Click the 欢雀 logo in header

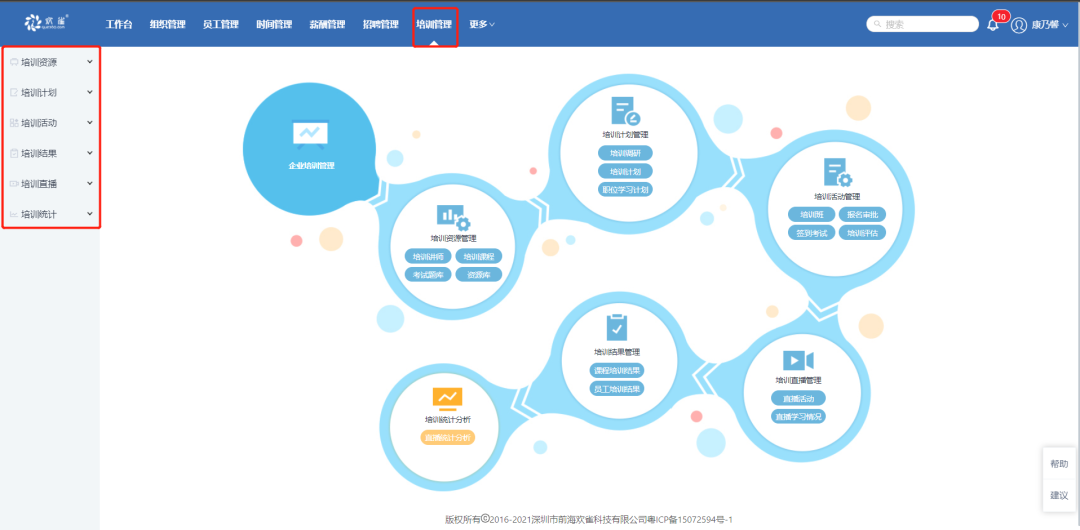click(46, 23)
